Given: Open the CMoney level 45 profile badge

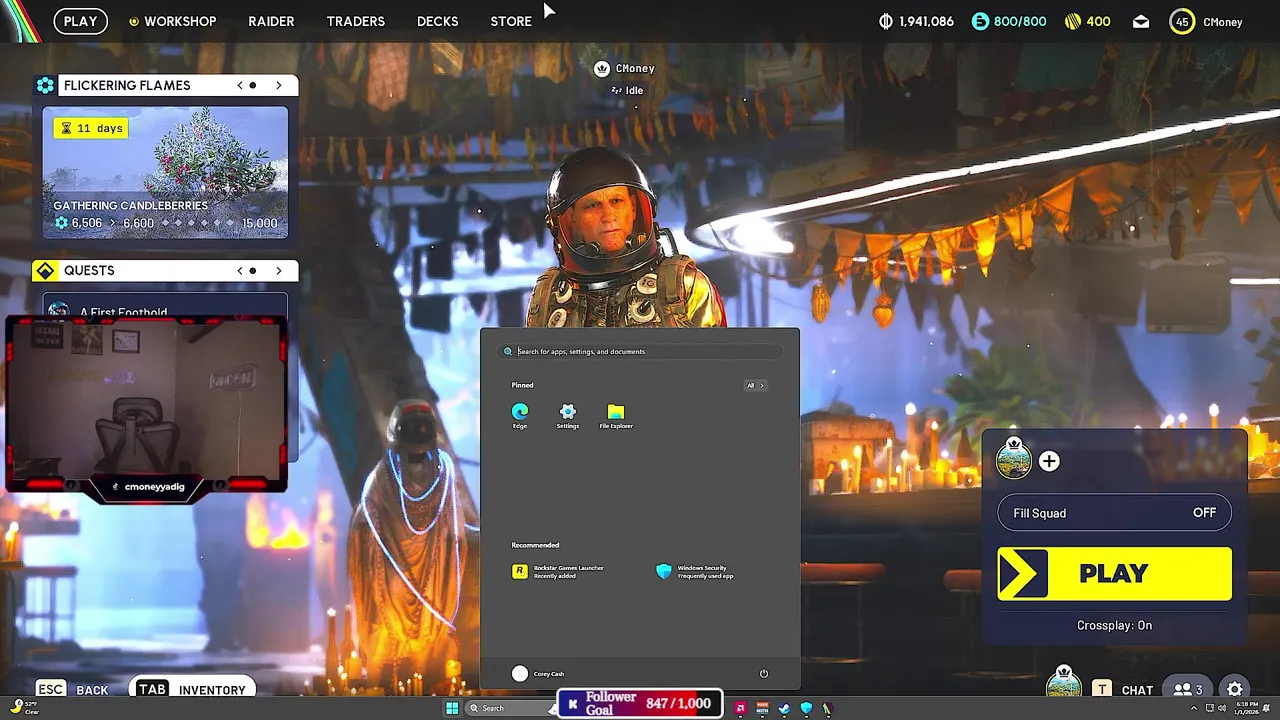Looking at the screenshot, I should [x=1183, y=21].
